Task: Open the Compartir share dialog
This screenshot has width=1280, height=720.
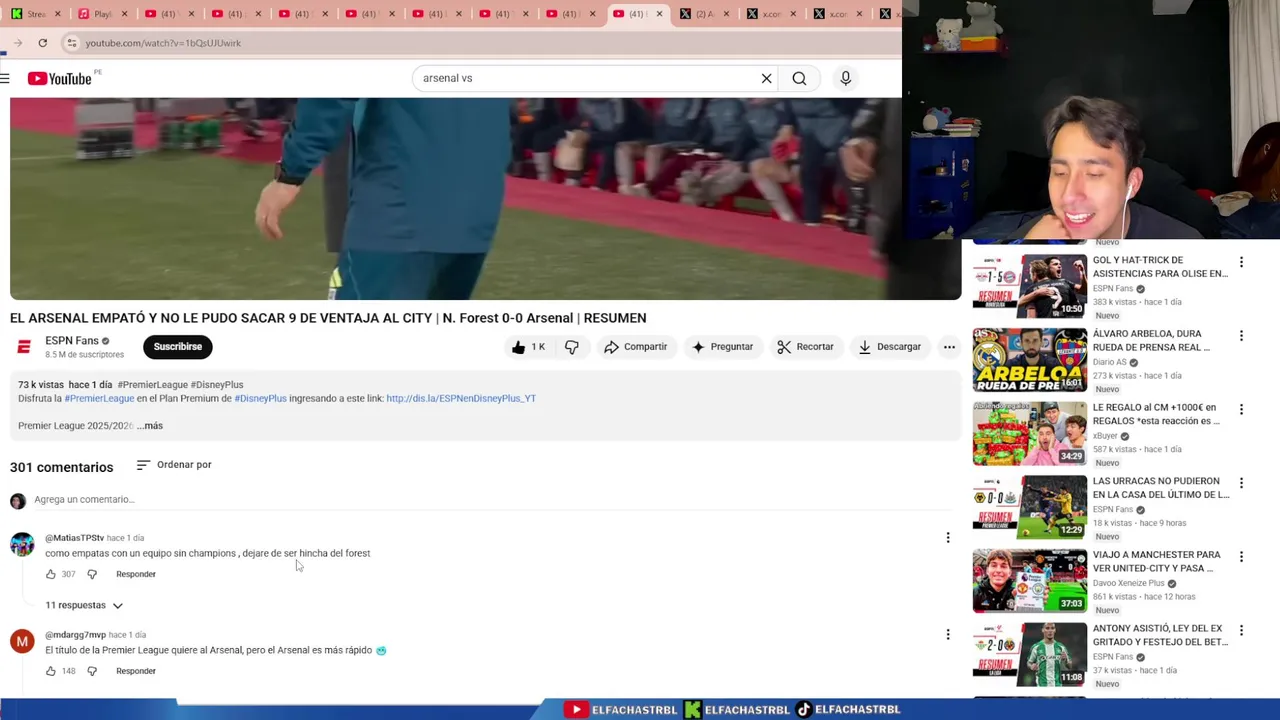Action: 636,347
